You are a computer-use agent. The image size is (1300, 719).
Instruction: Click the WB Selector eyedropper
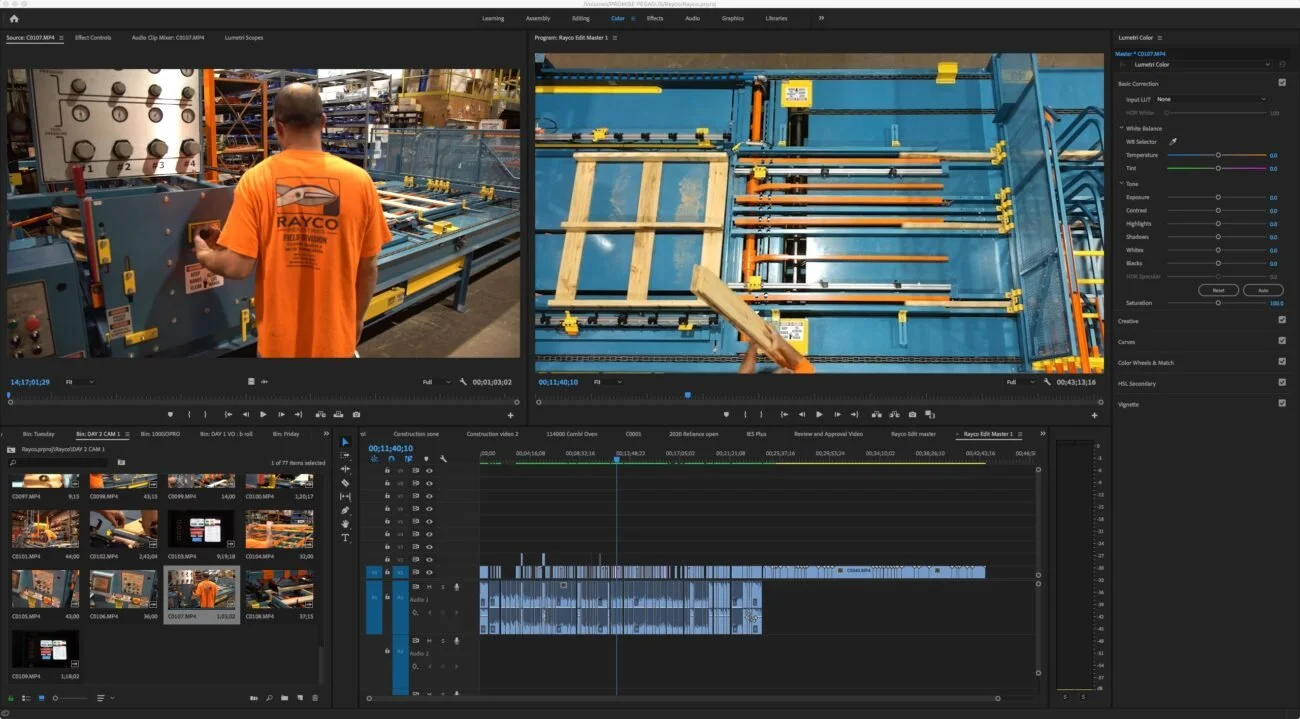coord(1173,142)
